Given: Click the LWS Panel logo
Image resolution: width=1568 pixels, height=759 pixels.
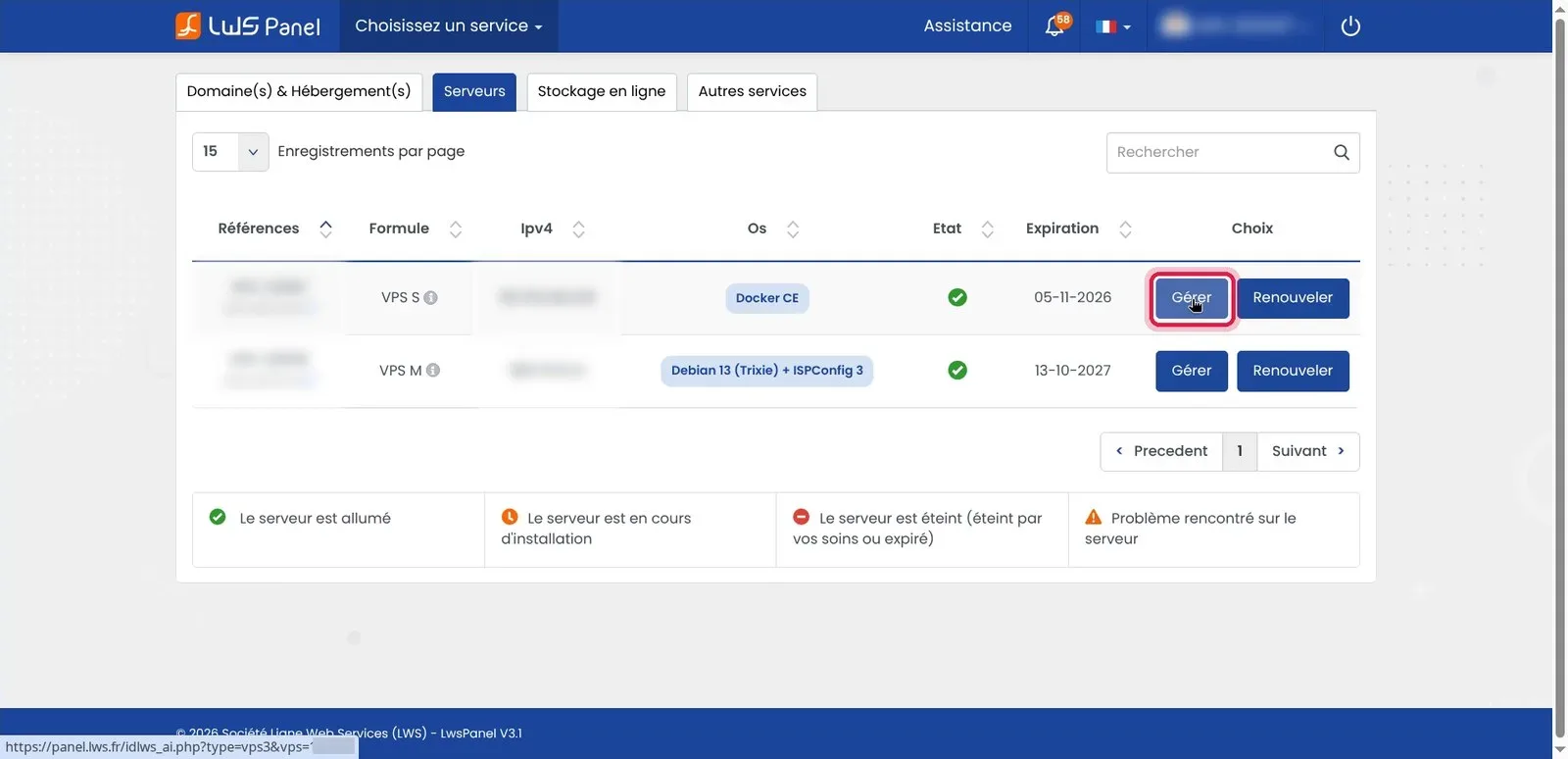Looking at the screenshot, I should [248, 25].
